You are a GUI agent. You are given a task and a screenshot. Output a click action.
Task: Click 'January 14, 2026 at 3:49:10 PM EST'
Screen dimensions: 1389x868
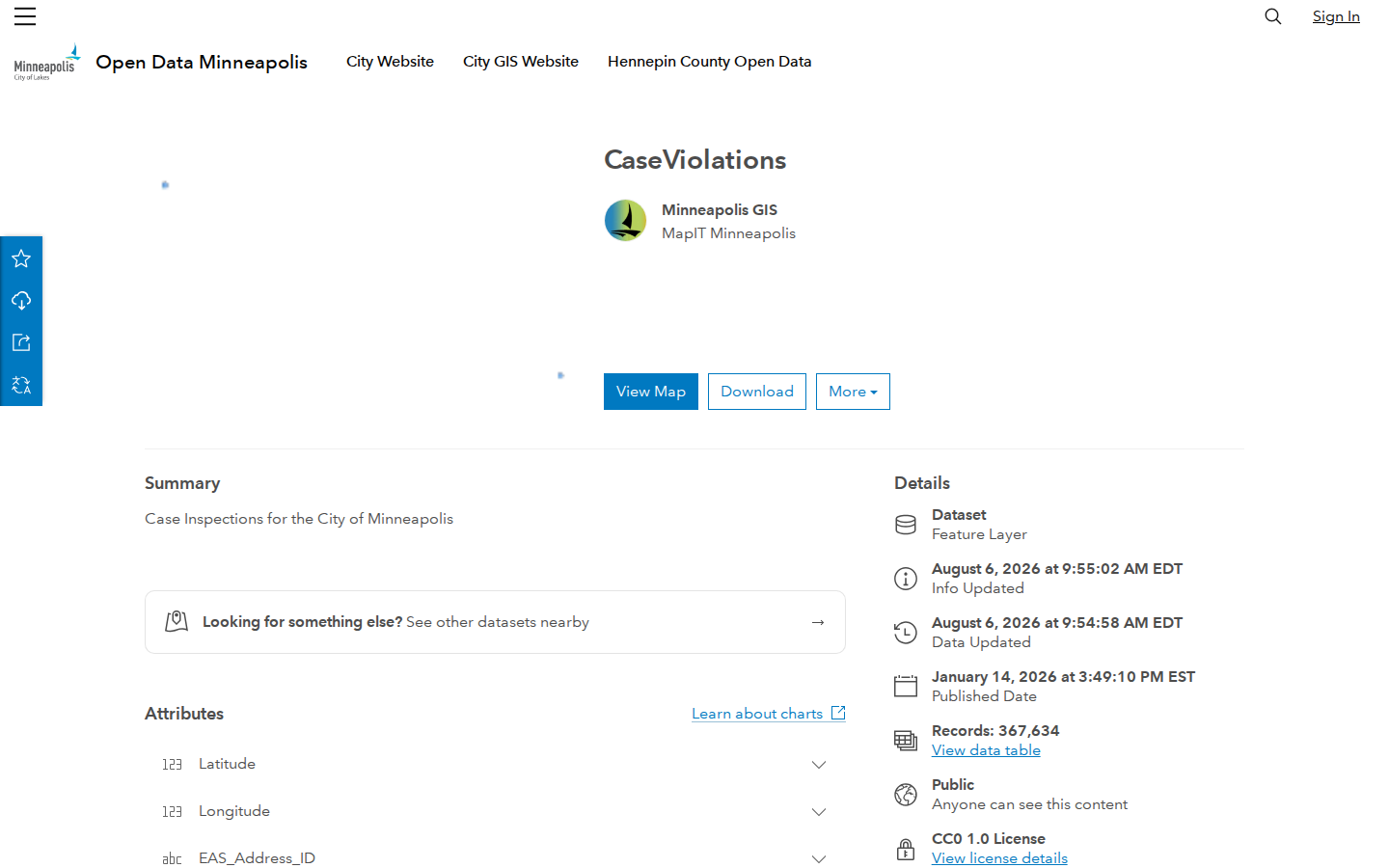(x=1063, y=677)
